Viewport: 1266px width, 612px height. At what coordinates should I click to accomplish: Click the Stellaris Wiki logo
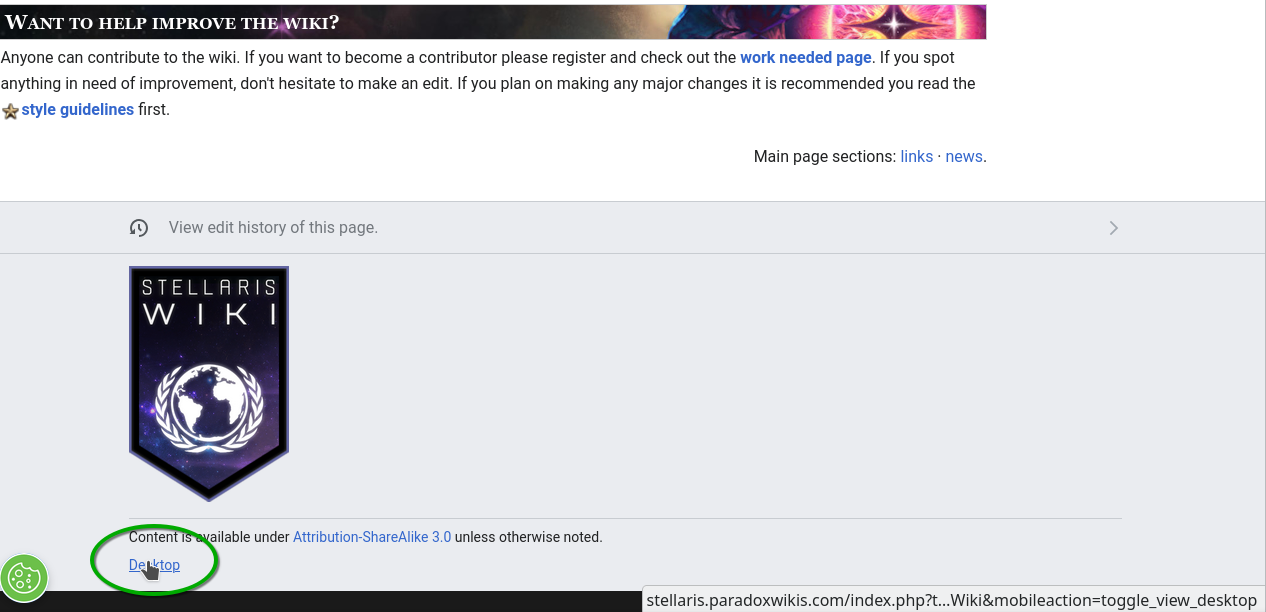pos(209,383)
